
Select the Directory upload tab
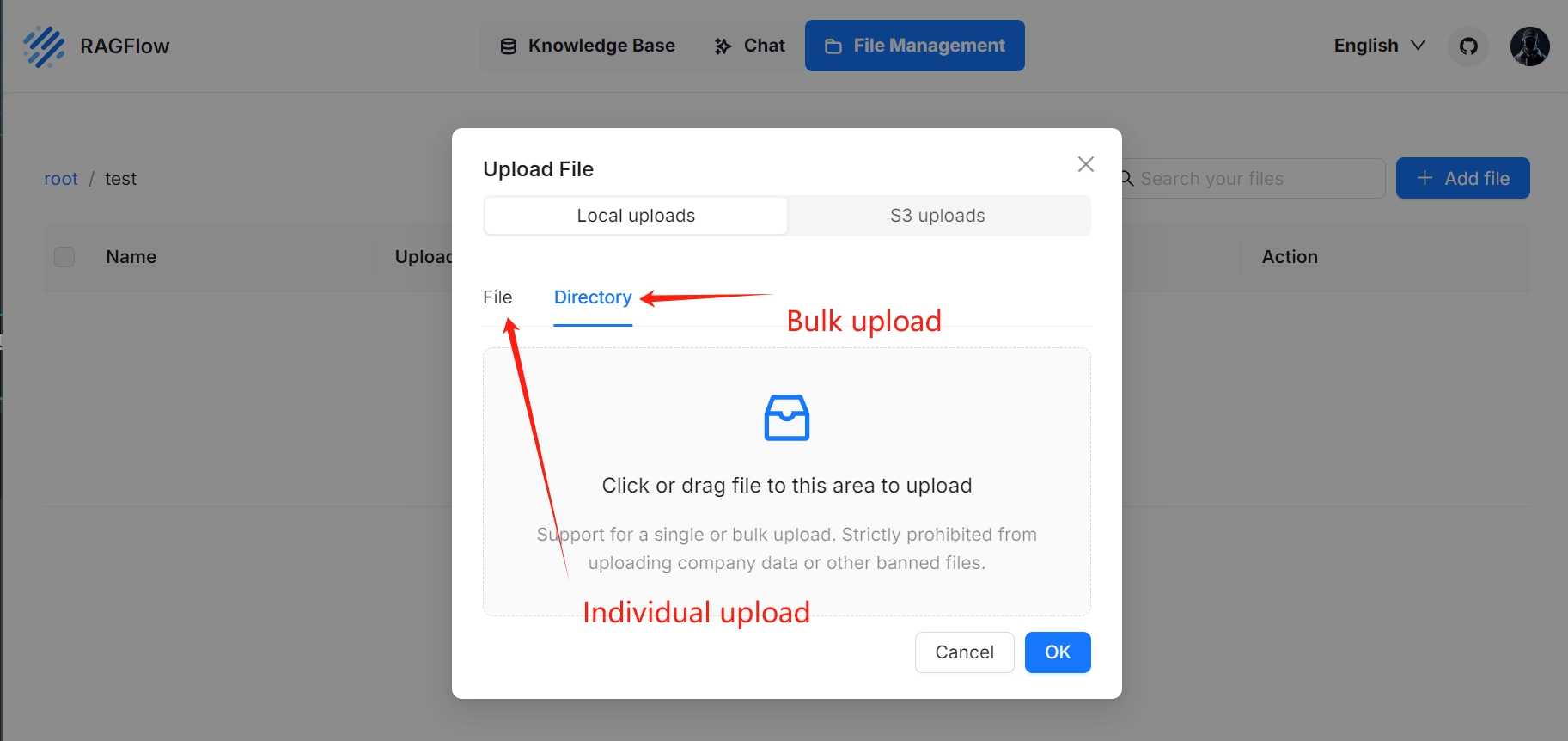click(x=593, y=297)
